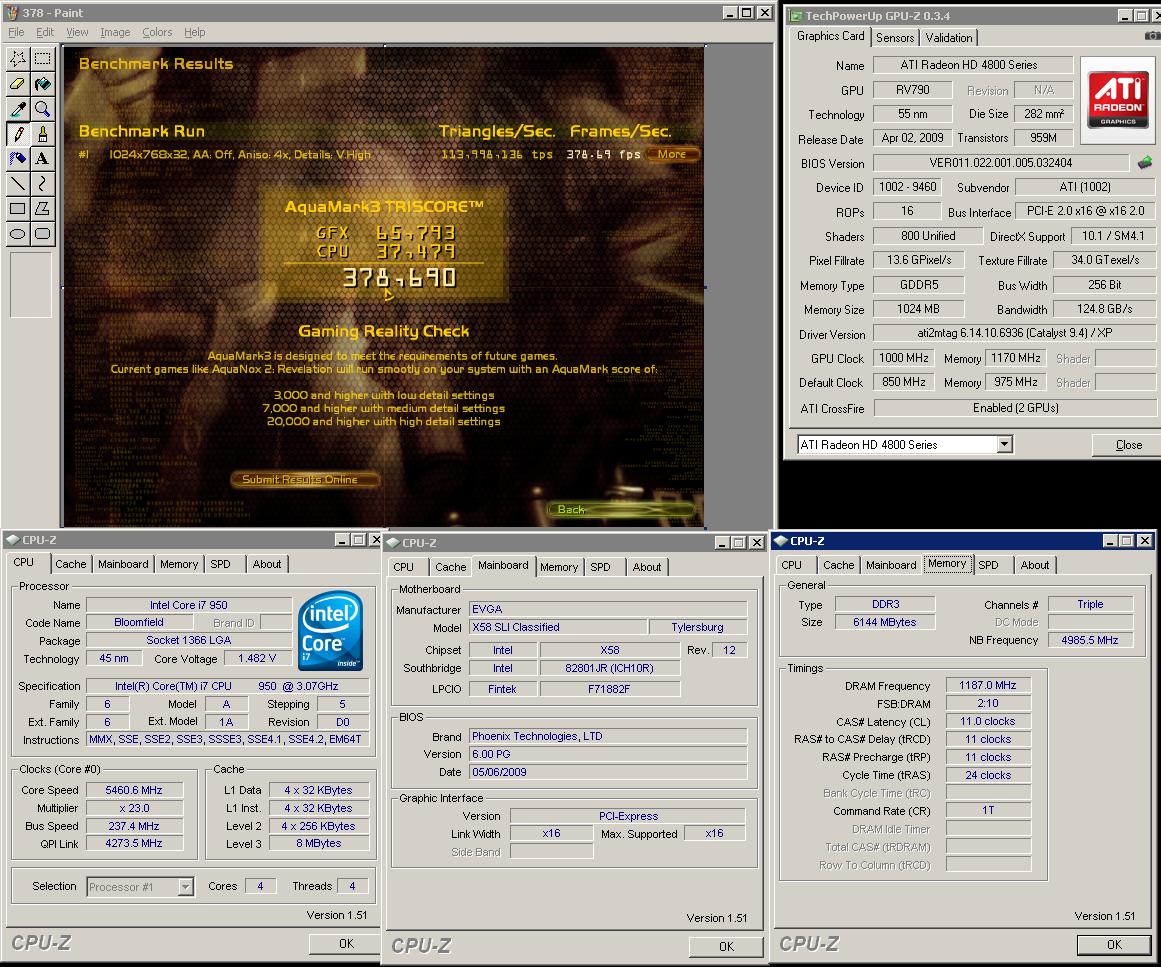
Task: Select the Curve tool in Paint
Action: (43, 184)
